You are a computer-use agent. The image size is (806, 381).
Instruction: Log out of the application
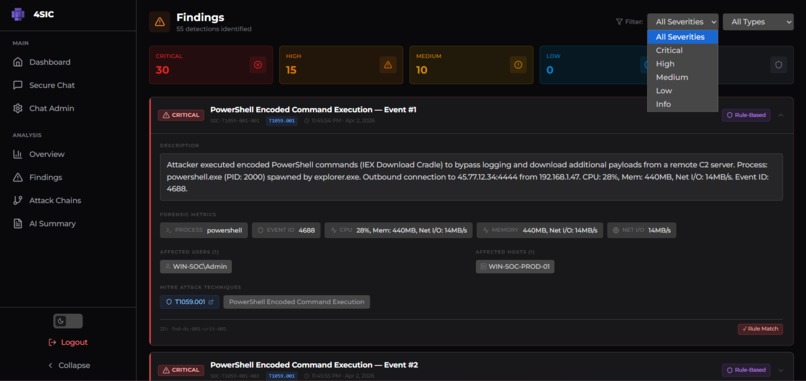[68, 342]
